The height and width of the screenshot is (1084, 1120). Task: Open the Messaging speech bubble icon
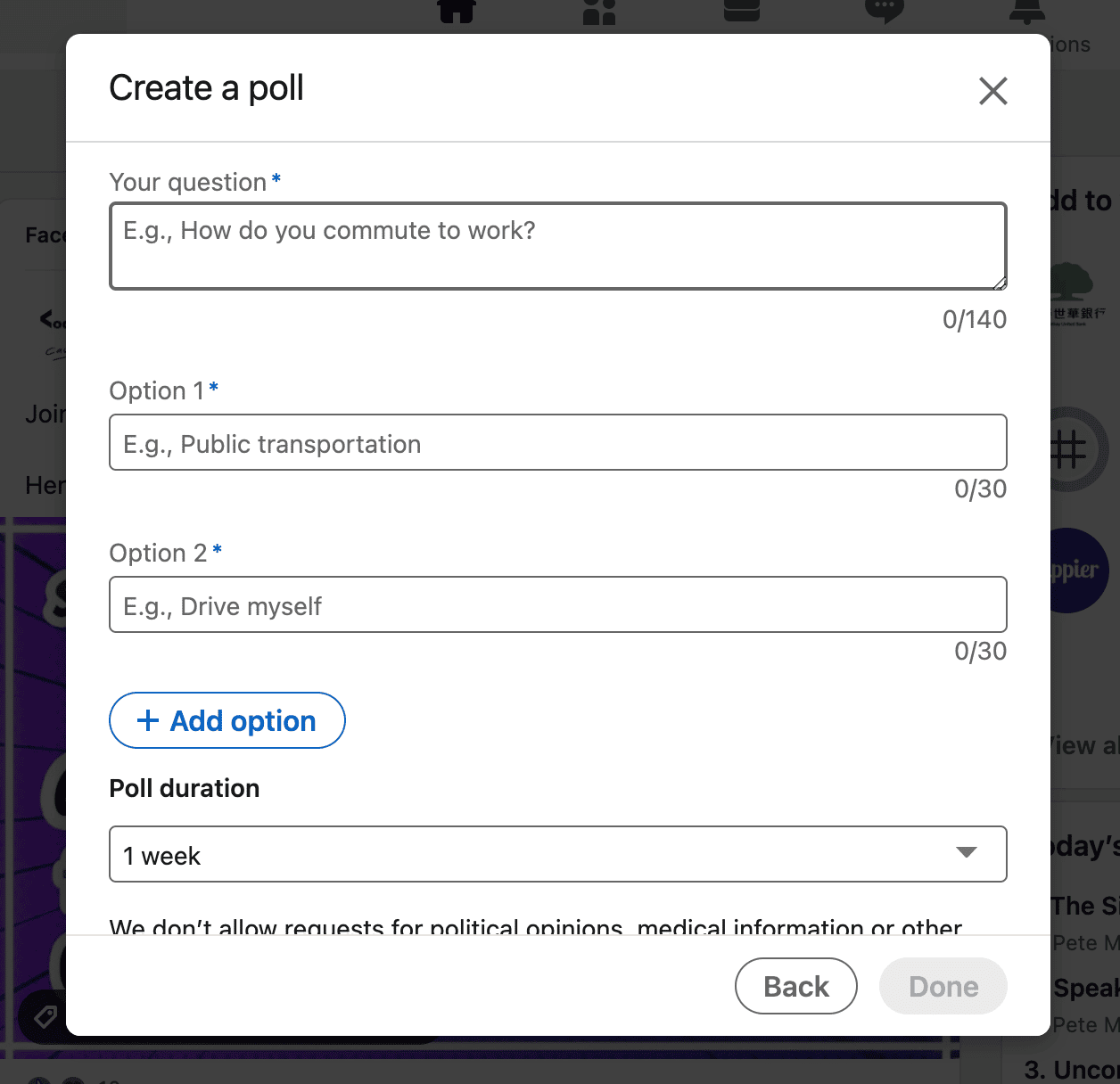point(884,11)
